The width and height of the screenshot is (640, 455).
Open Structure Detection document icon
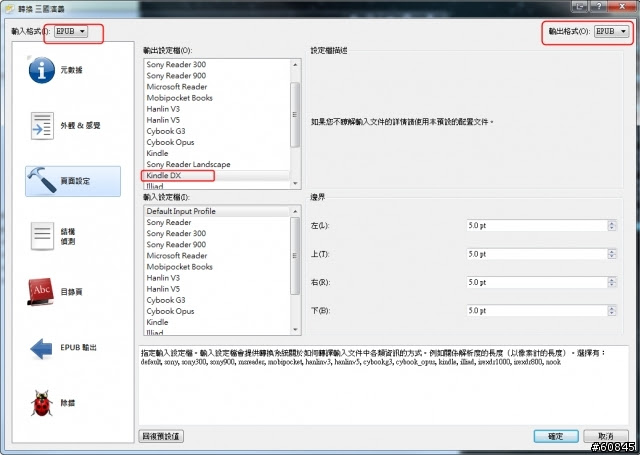42,236
